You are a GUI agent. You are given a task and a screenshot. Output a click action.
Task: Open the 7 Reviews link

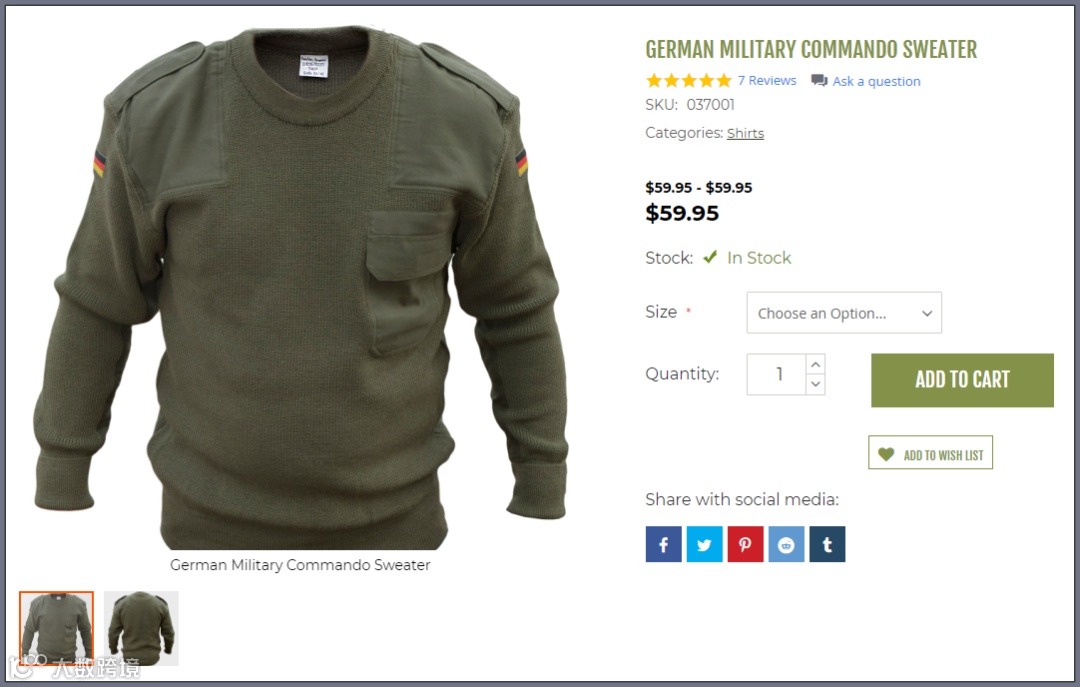coord(767,81)
